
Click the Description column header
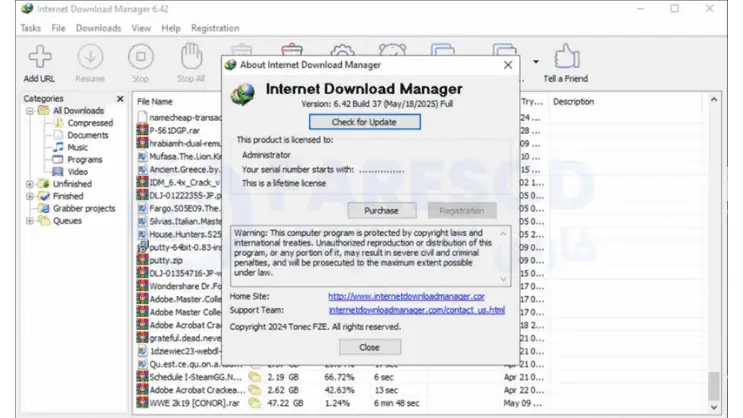573,101
